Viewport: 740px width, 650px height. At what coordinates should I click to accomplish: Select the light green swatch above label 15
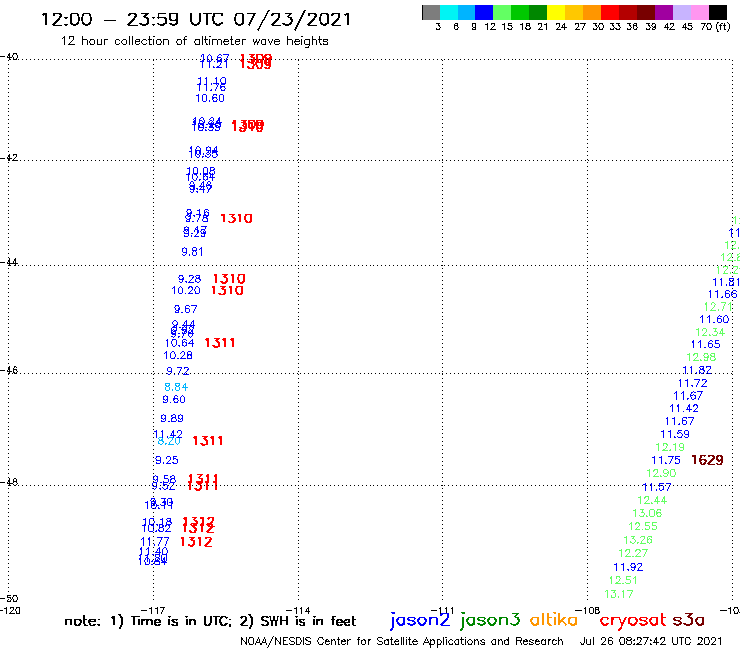[x=503, y=12]
